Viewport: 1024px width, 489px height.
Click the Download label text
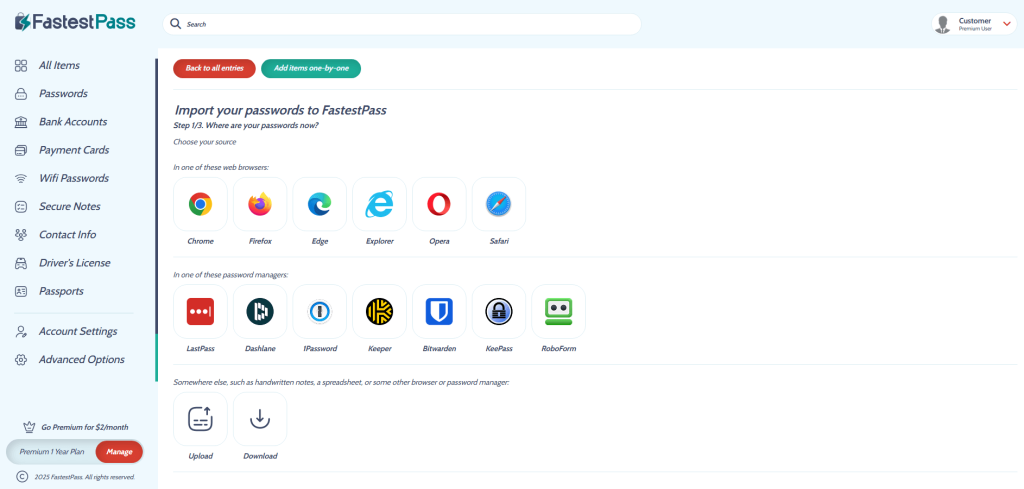[260, 456]
